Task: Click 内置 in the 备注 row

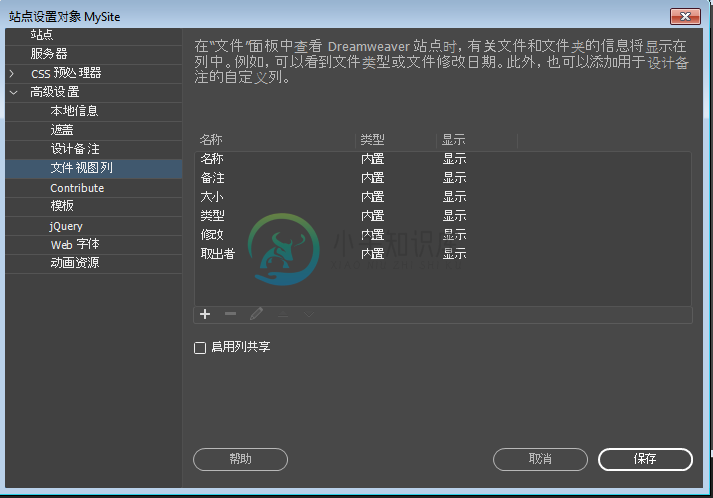Action: pos(373,178)
